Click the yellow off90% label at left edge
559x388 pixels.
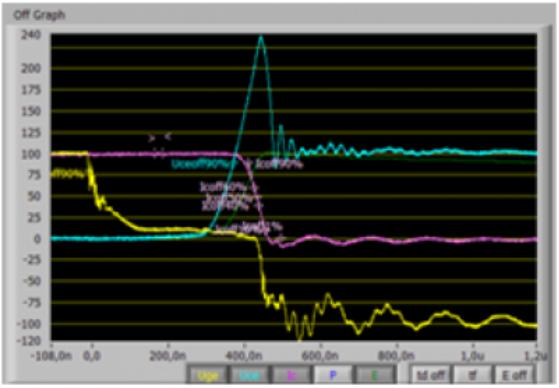point(68,174)
